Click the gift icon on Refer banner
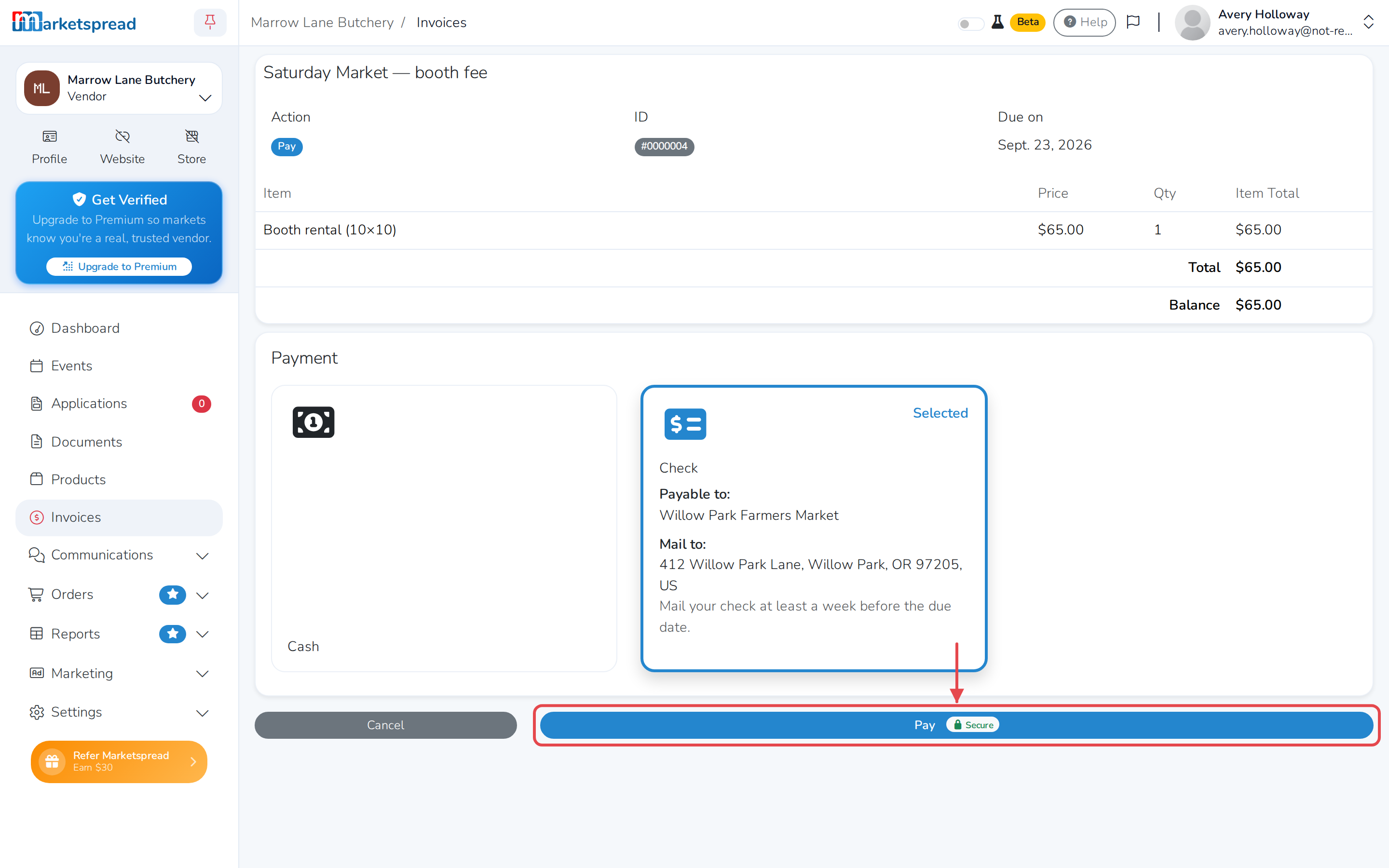This screenshot has height=868, width=1389. (x=52, y=761)
